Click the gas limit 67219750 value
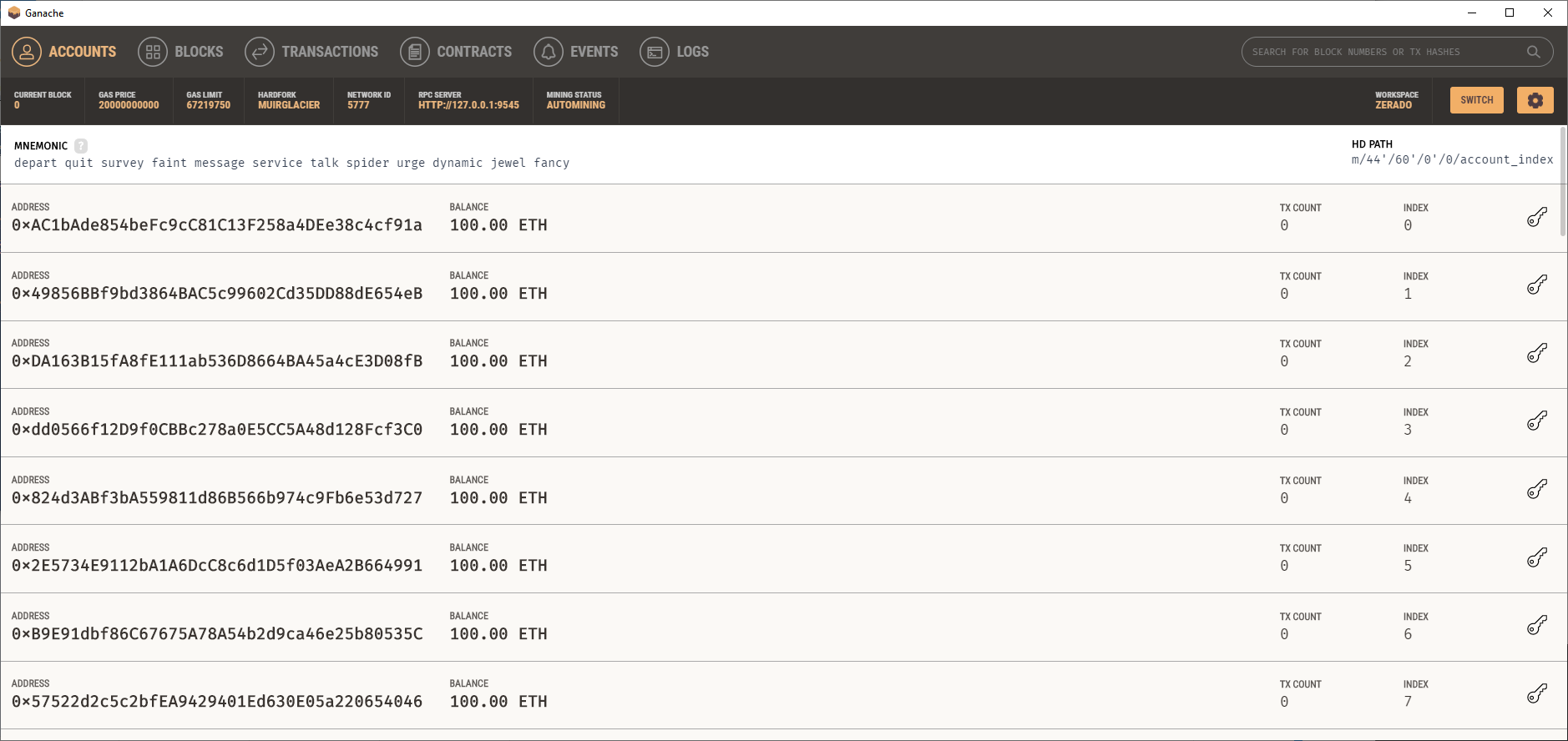The height and width of the screenshot is (741, 1568). point(208,105)
